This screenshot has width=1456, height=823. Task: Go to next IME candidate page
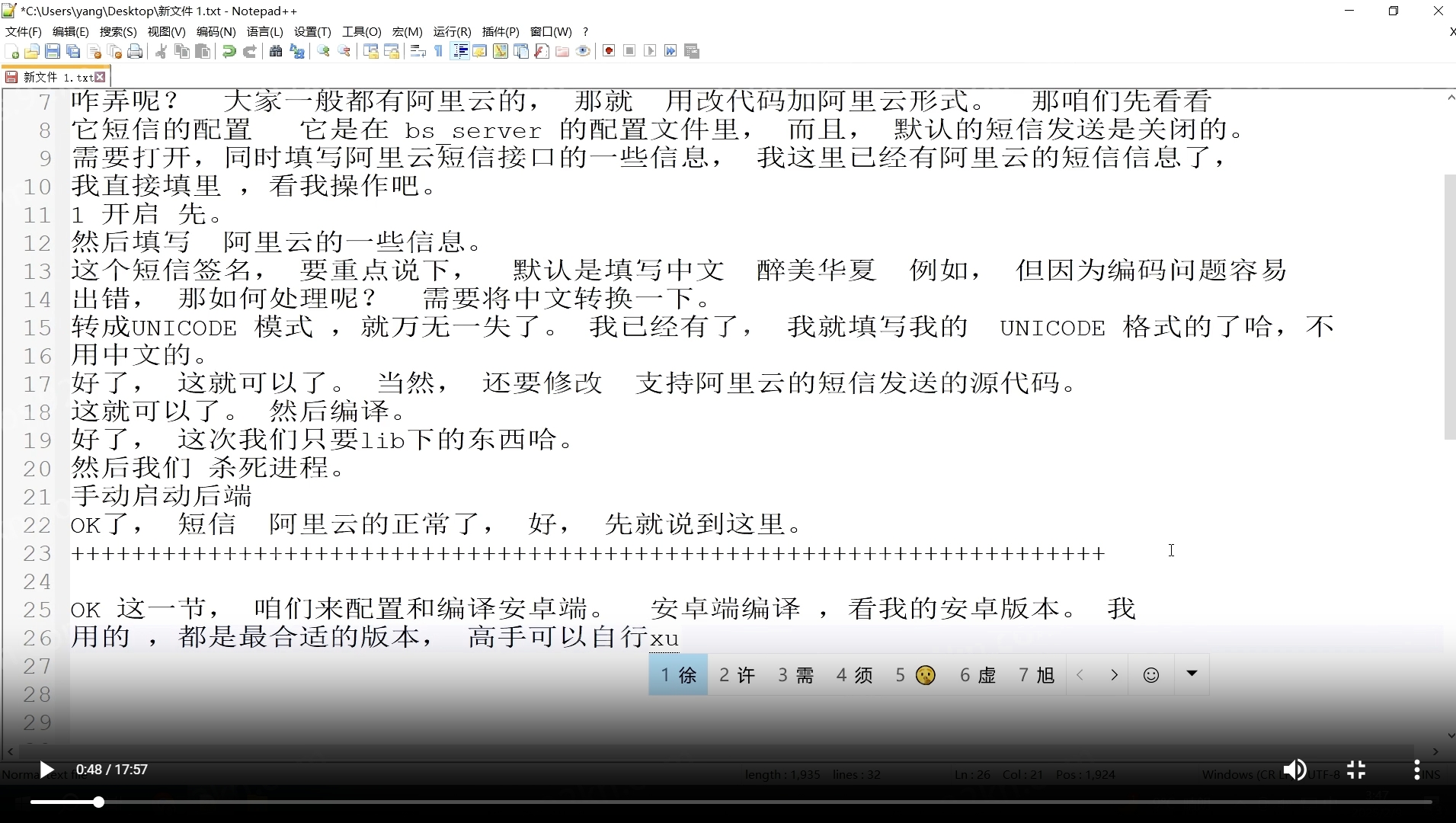pyautogui.click(x=1115, y=675)
